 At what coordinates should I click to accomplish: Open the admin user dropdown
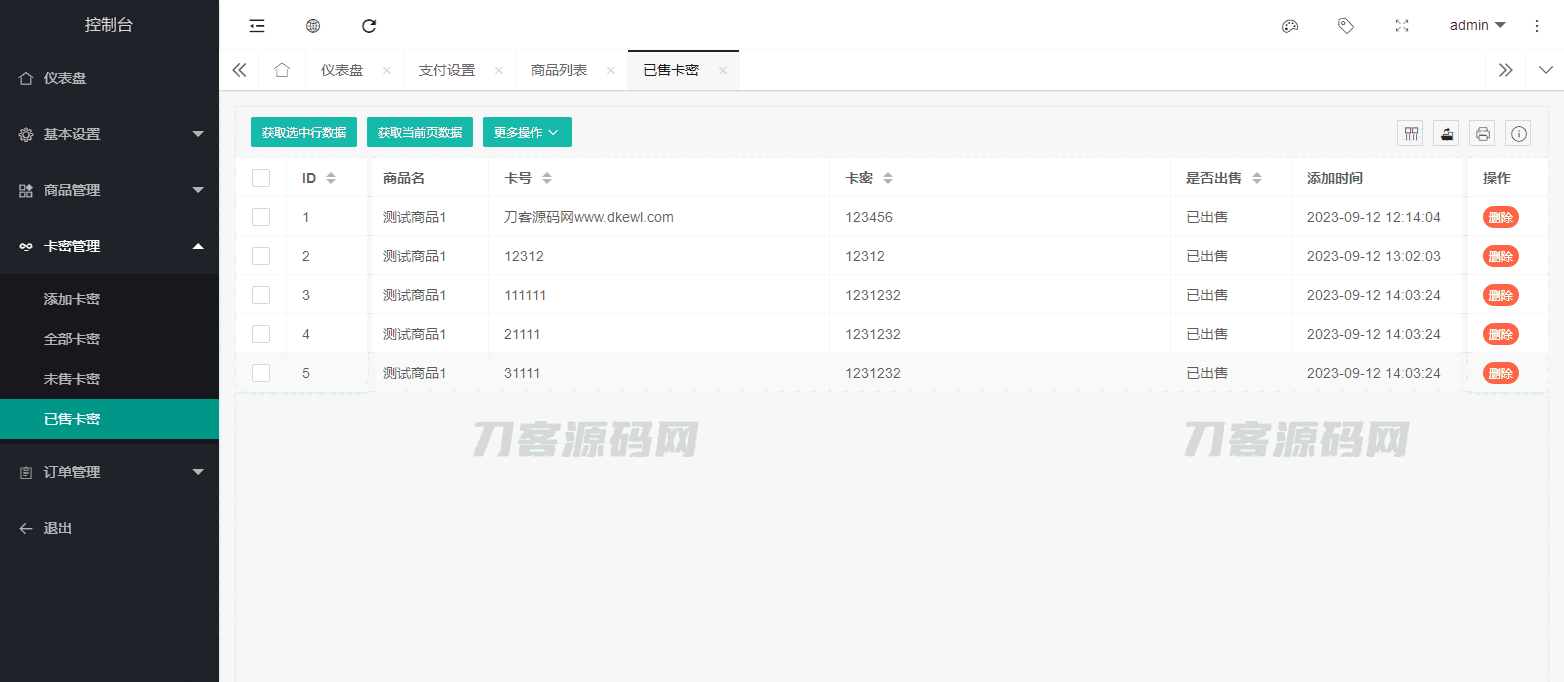tap(1477, 26)
